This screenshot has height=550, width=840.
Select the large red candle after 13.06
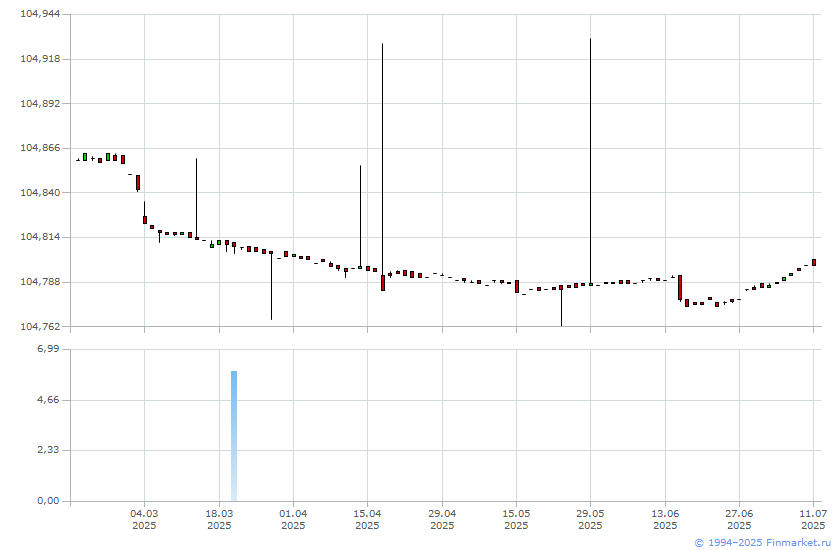(680, 288)
